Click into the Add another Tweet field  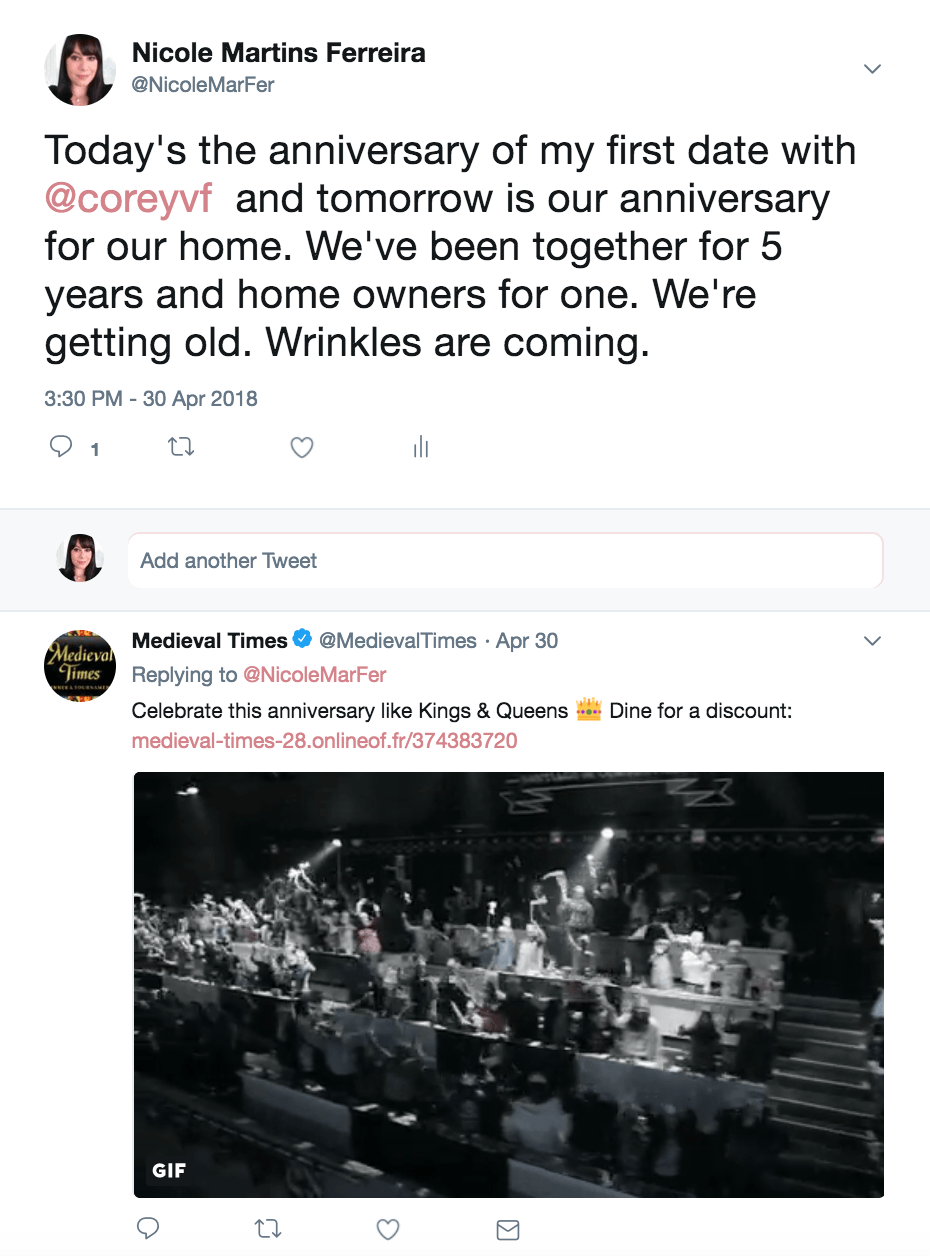tap(505, 560)
